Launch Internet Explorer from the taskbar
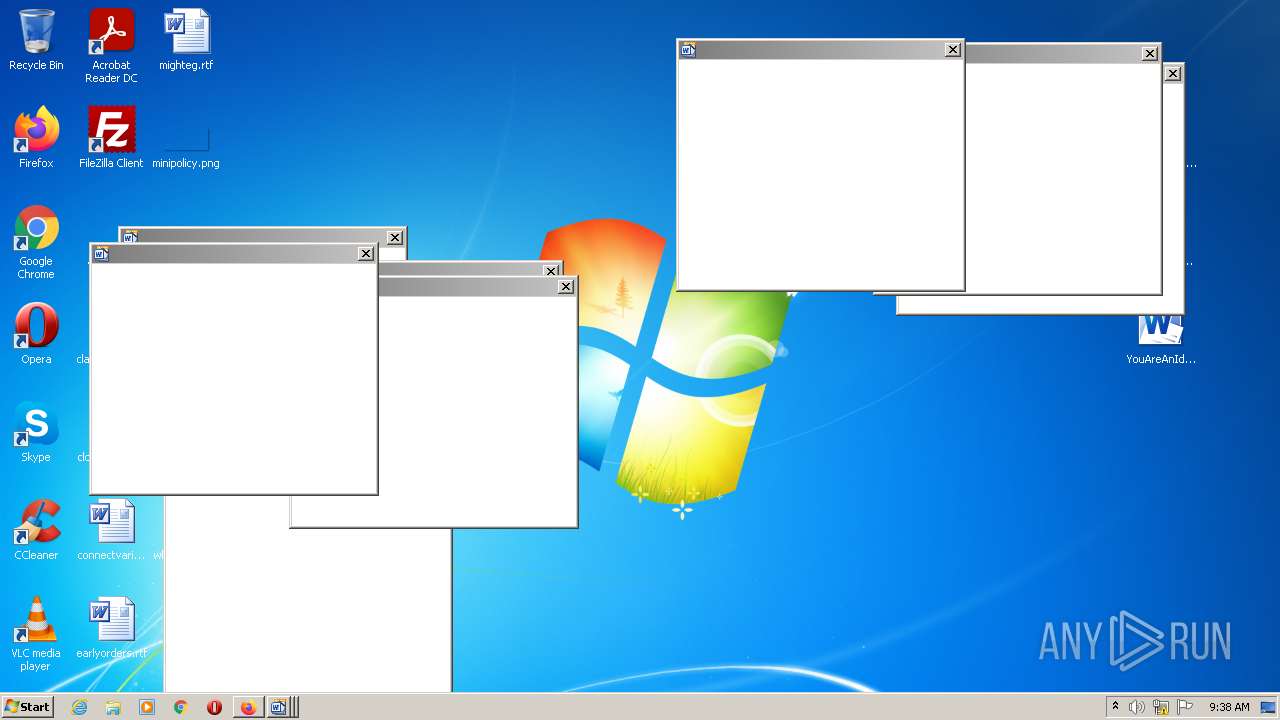Screen dimensions: 1280x720 pos(79,707)
